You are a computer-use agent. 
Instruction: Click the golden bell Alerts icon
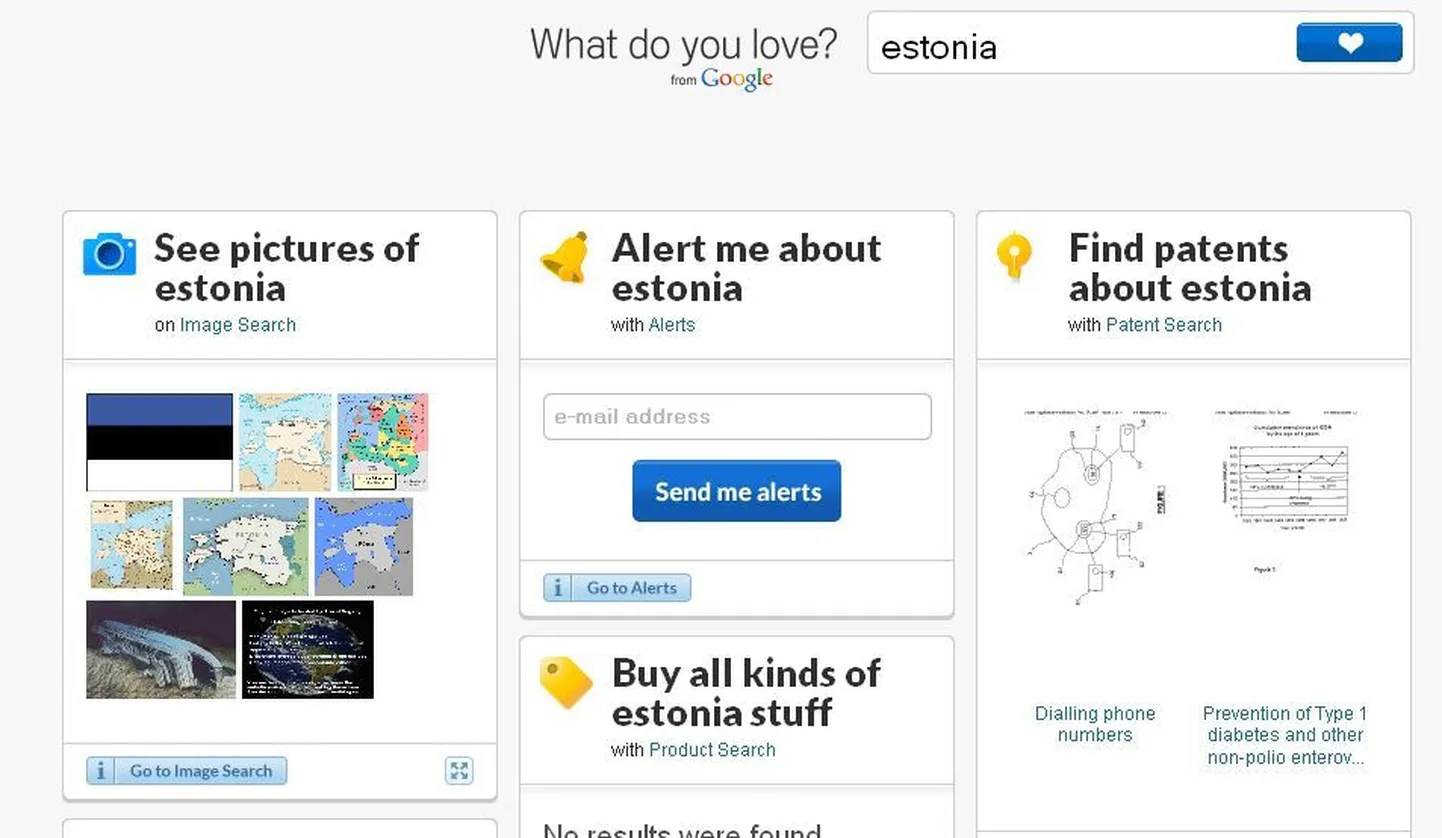[x=565, y=257]
